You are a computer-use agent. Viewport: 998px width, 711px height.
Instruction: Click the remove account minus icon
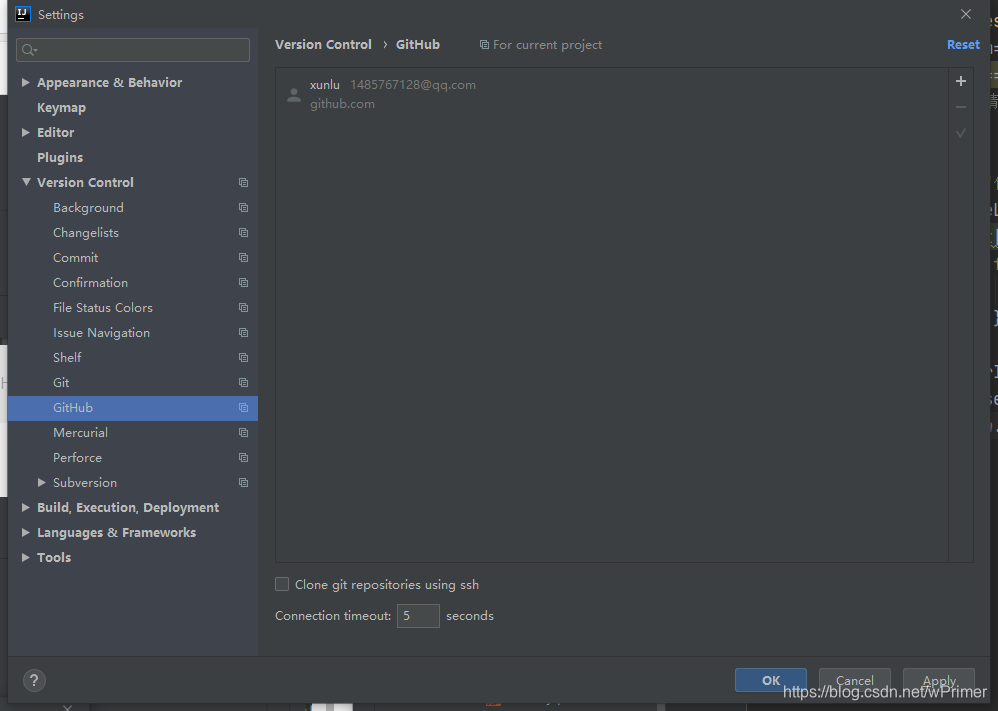click(960, 107)
